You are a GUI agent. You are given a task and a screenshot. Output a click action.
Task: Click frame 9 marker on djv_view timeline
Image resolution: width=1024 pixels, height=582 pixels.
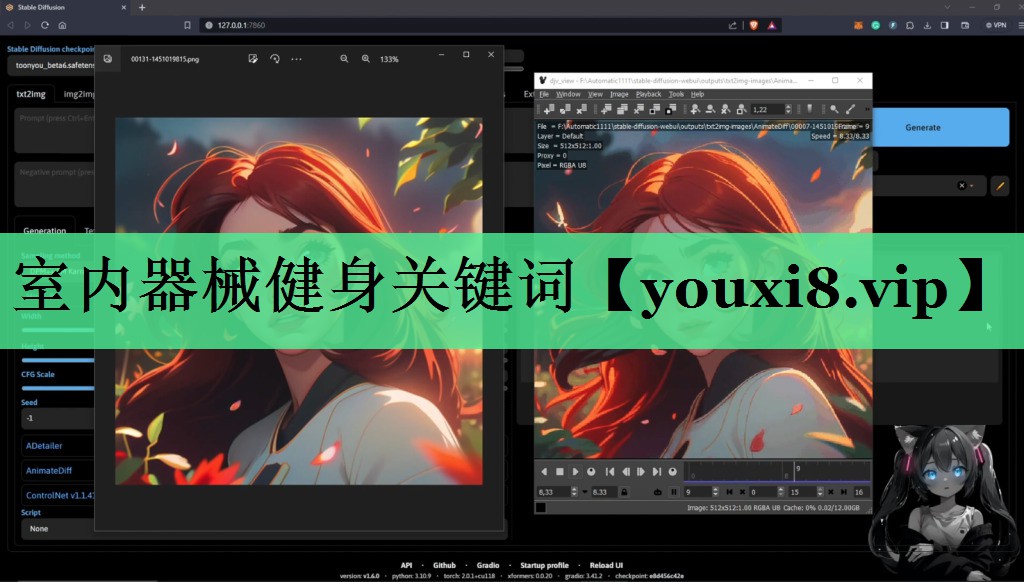pyautogui.click(x=795, y=472)
